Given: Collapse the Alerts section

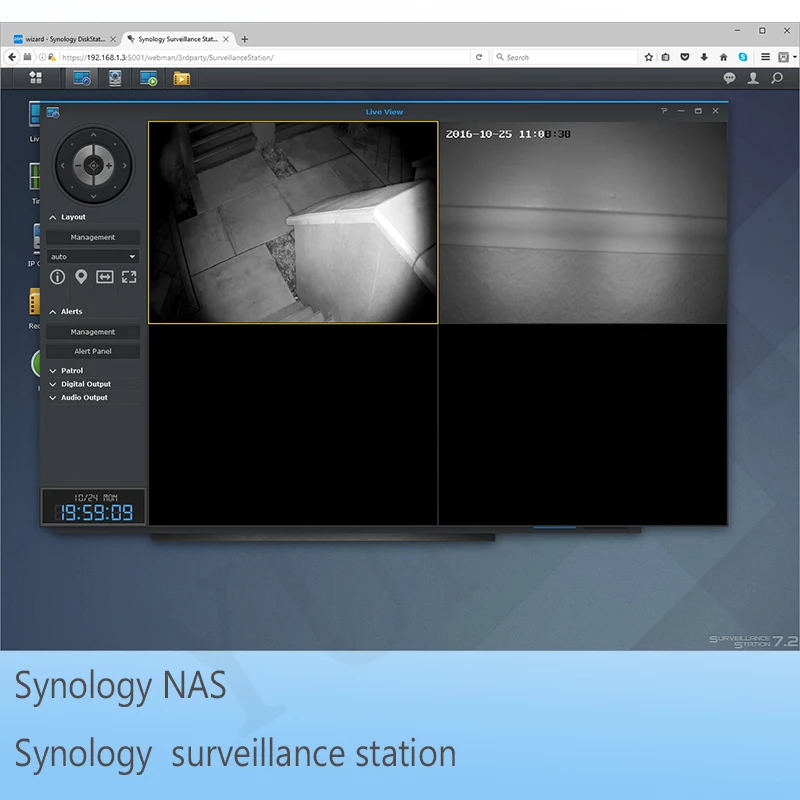Looking at the screenshot, I should (53, 312).
